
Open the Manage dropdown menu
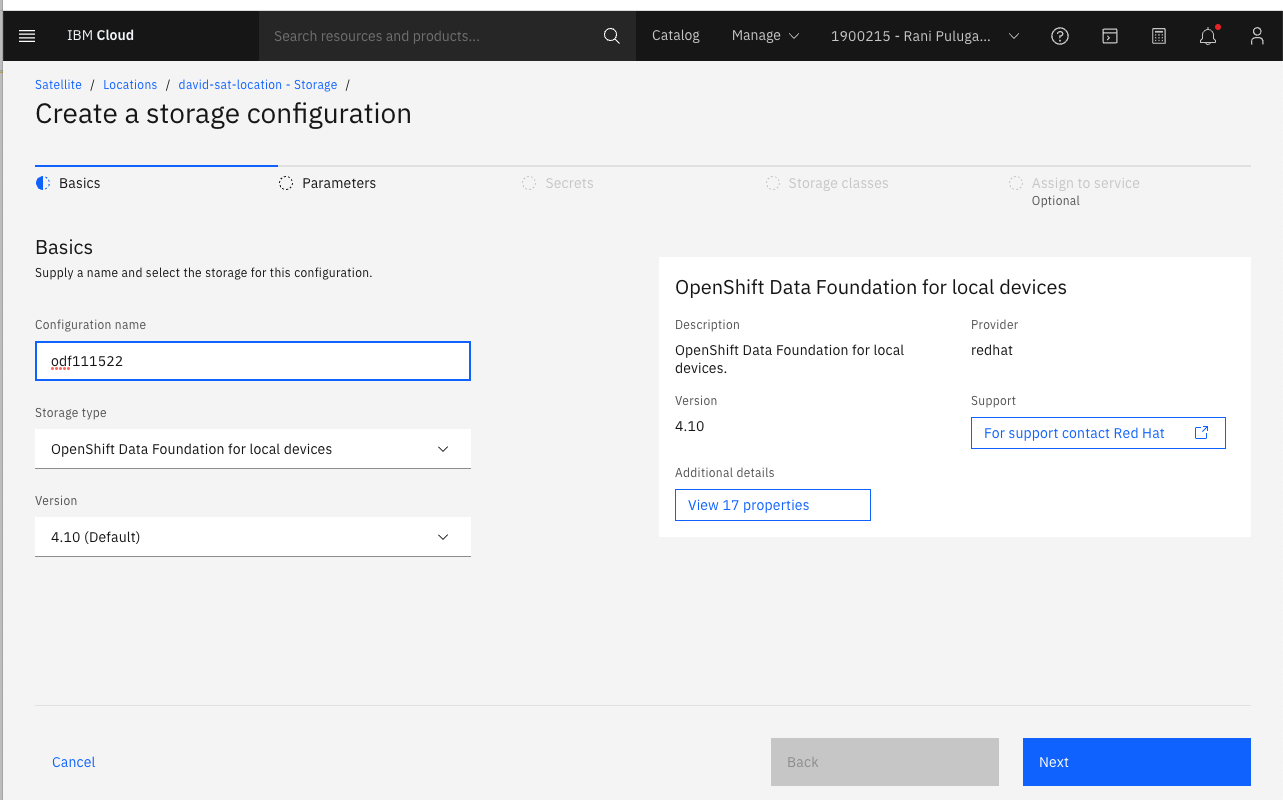765,36
